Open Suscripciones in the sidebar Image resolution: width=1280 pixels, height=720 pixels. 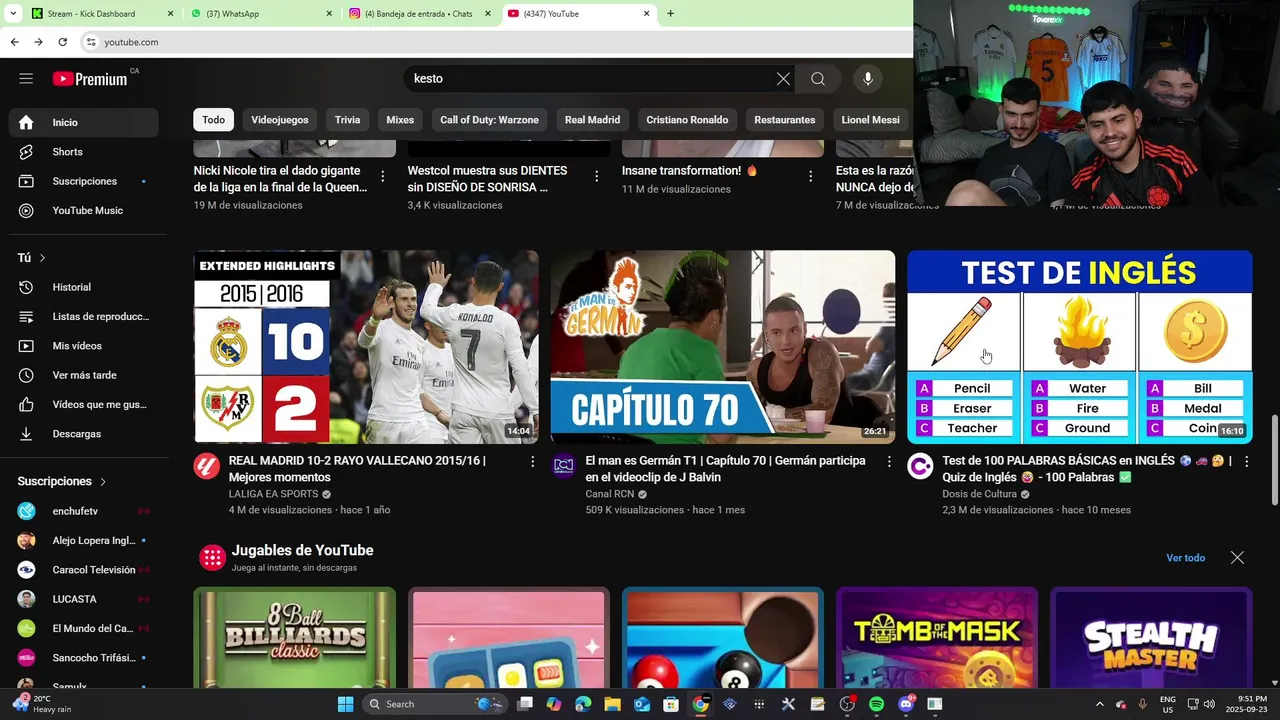click(84, 181)
